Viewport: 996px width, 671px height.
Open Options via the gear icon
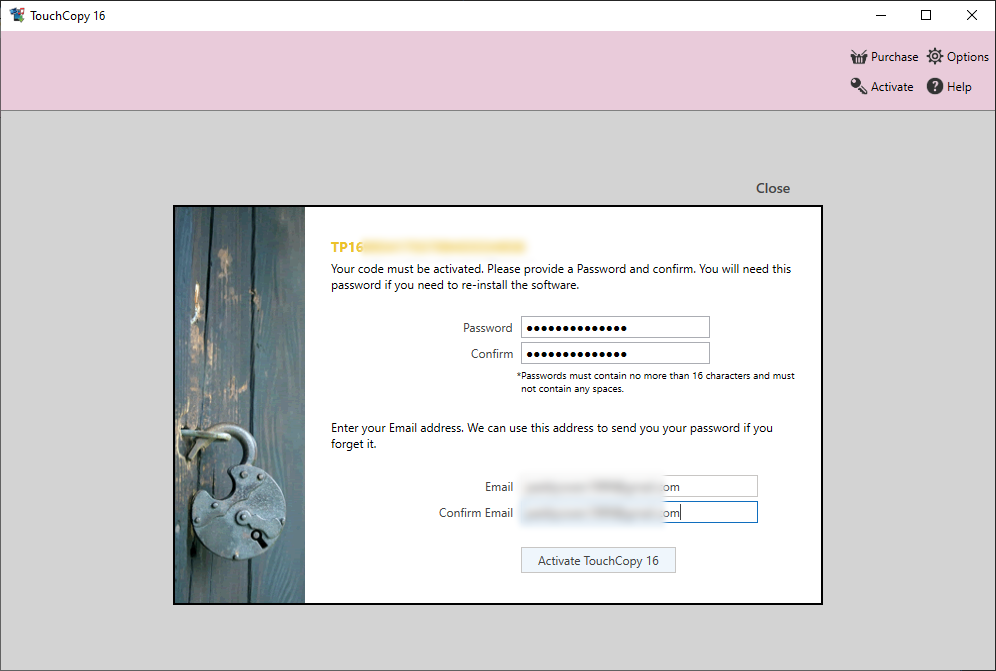pyautogui.click(x=934, y=57)
